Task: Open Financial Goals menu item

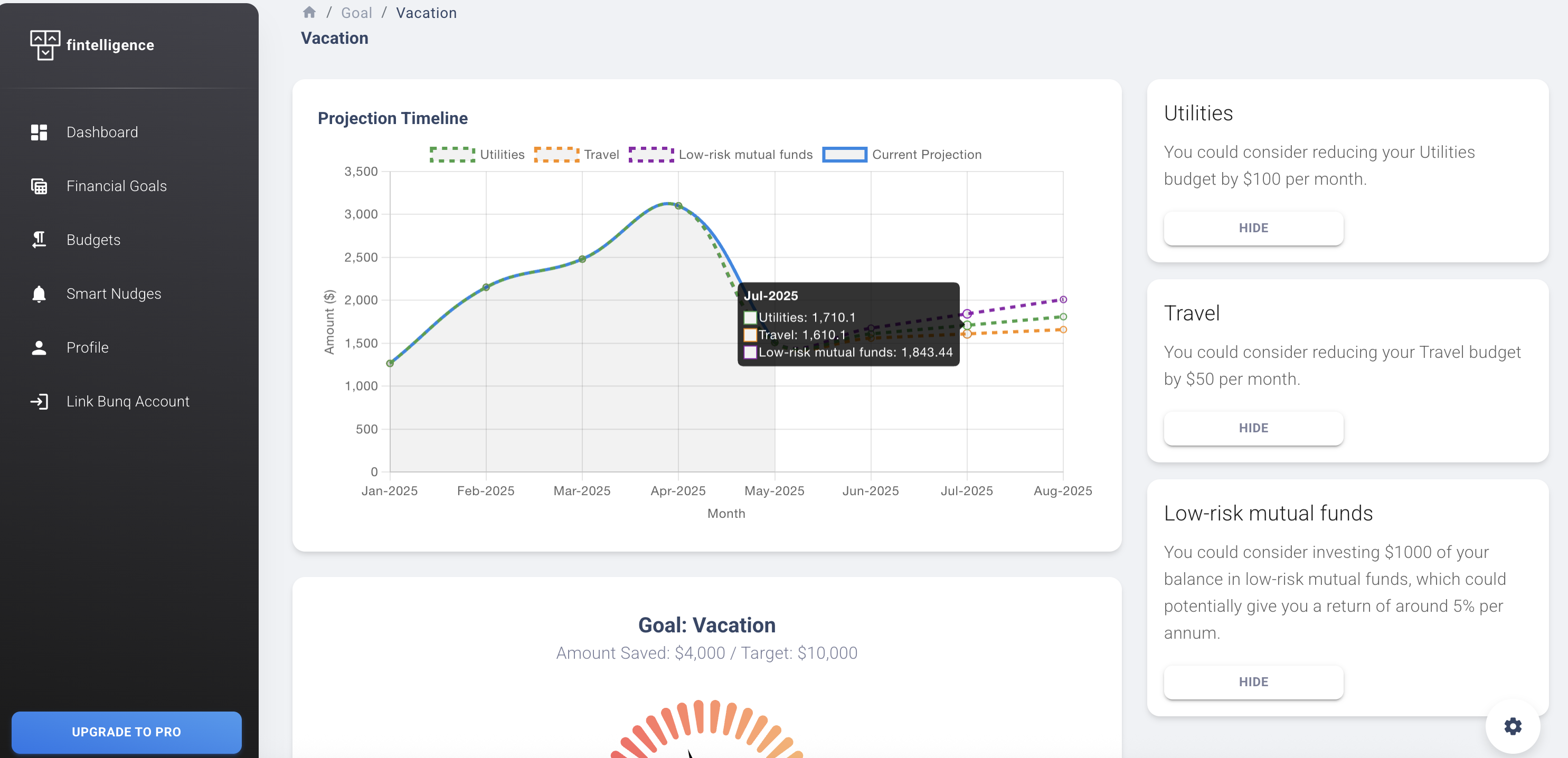Action: click(116, 186)
